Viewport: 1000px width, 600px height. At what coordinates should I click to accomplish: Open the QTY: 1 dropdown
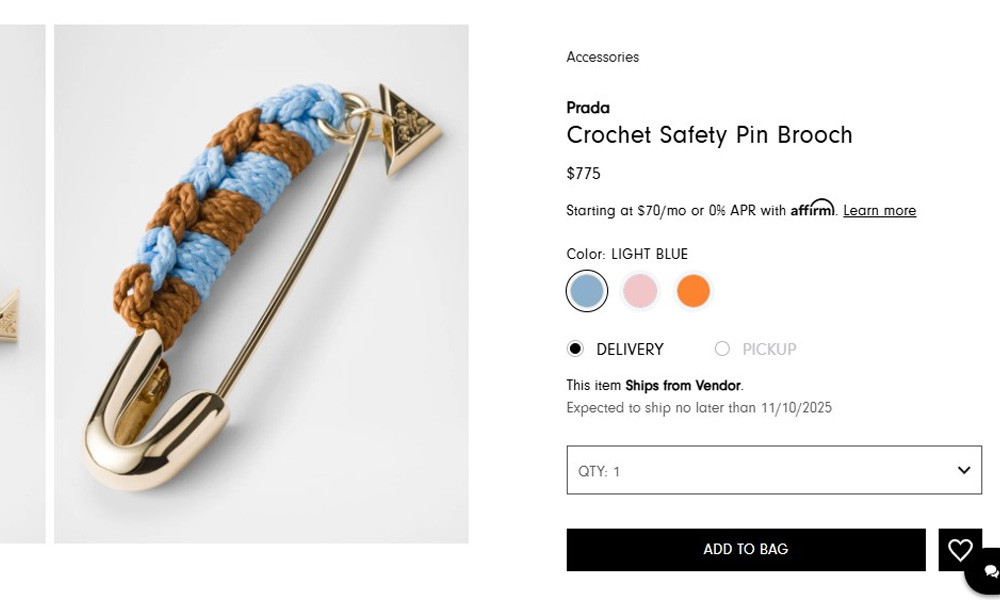point(773,470)
